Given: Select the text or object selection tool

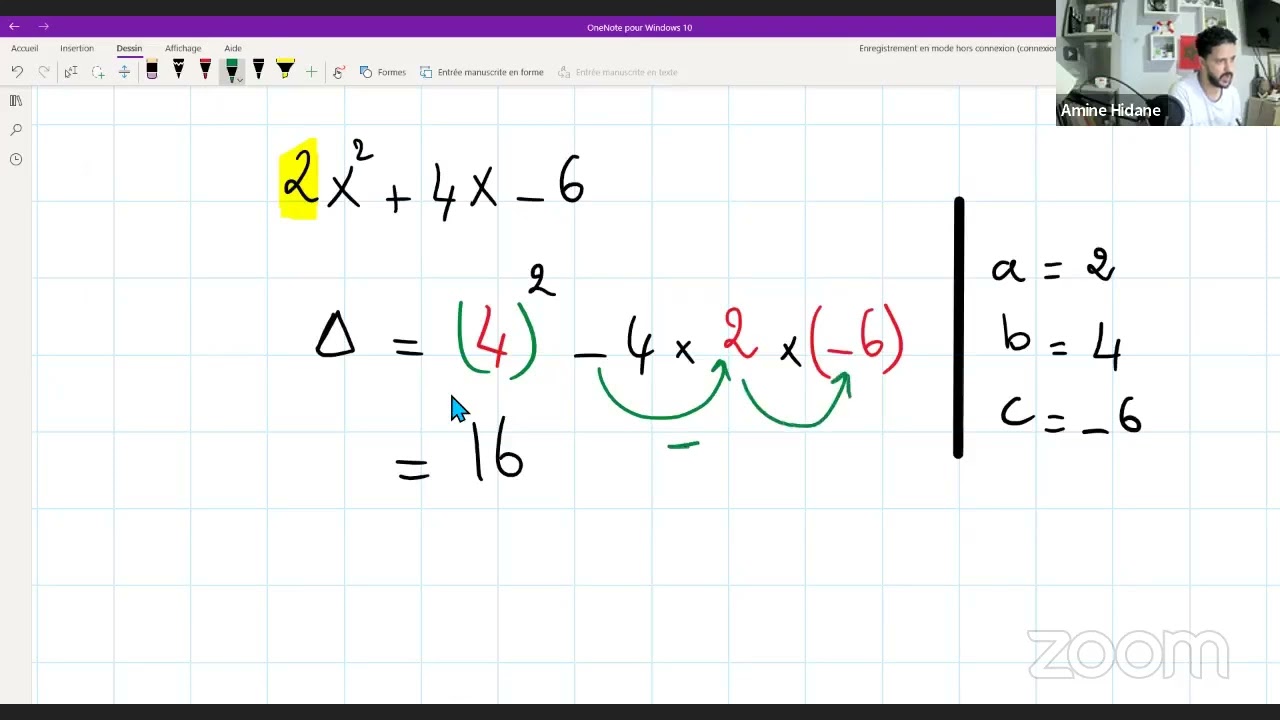Looking at the screenshot, I should click(x=71, y=72).
